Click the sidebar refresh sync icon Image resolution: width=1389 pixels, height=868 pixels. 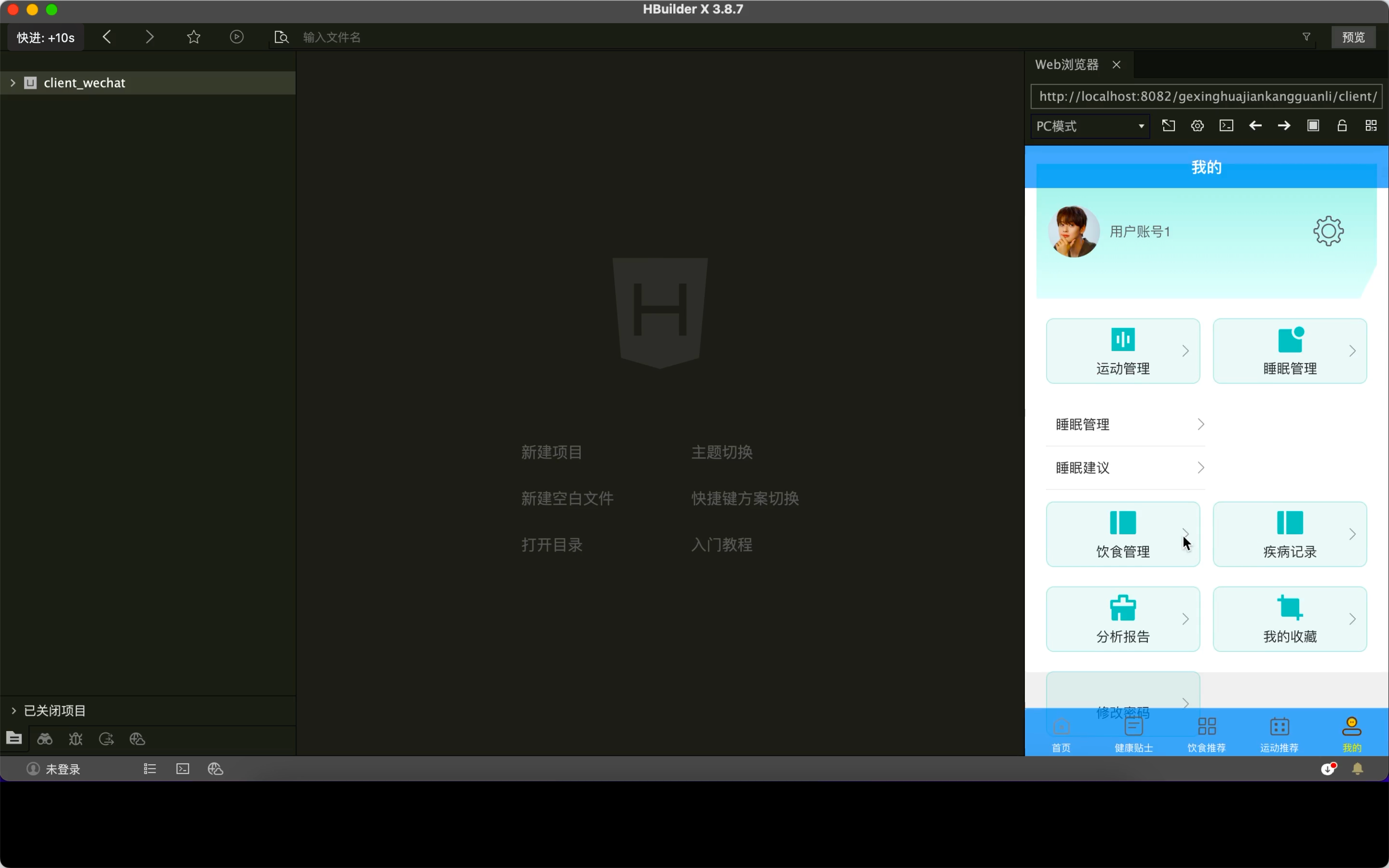coord(106,739)
